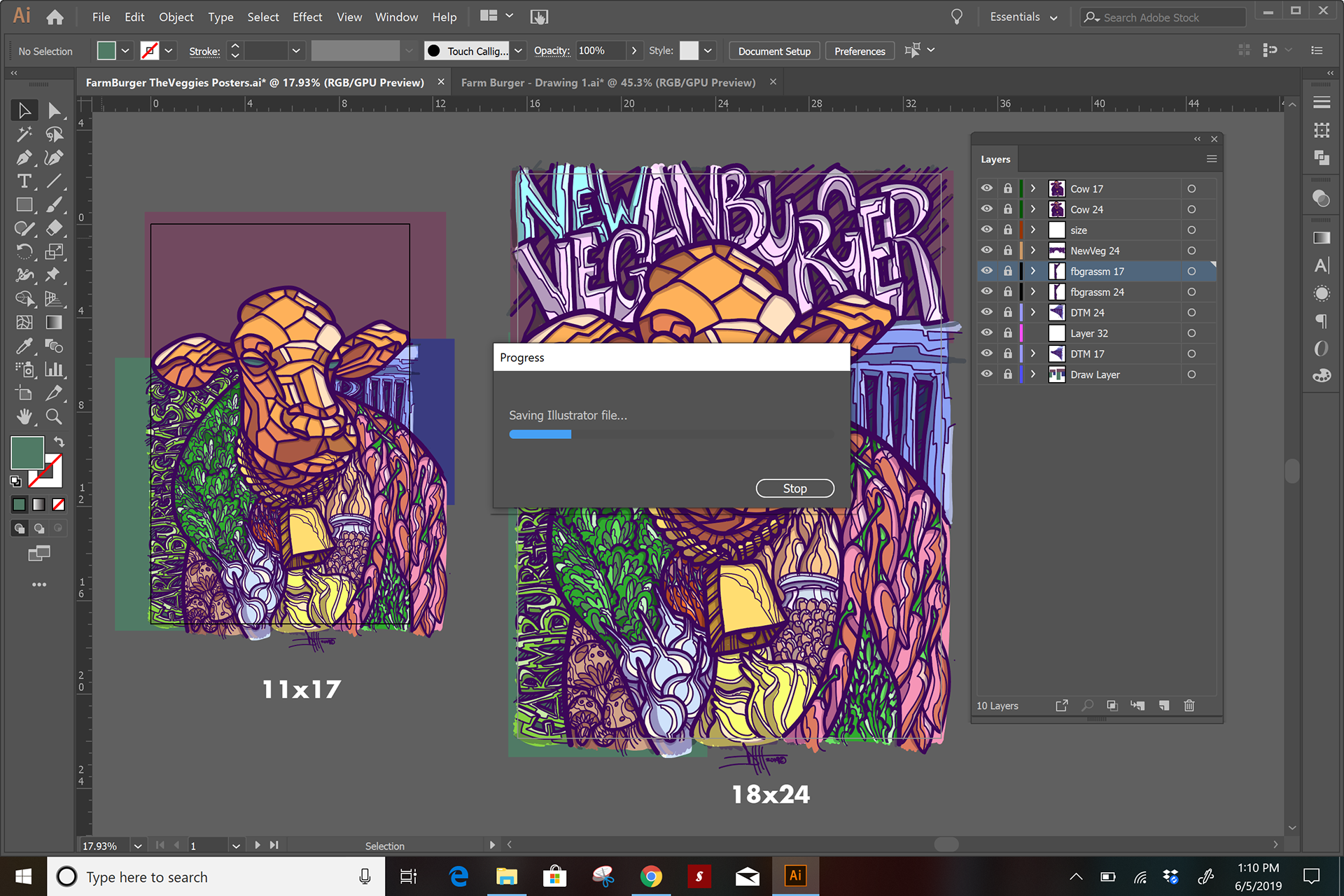
Task: Select the Eyedropper tool
Action: [x=24, y=346]
